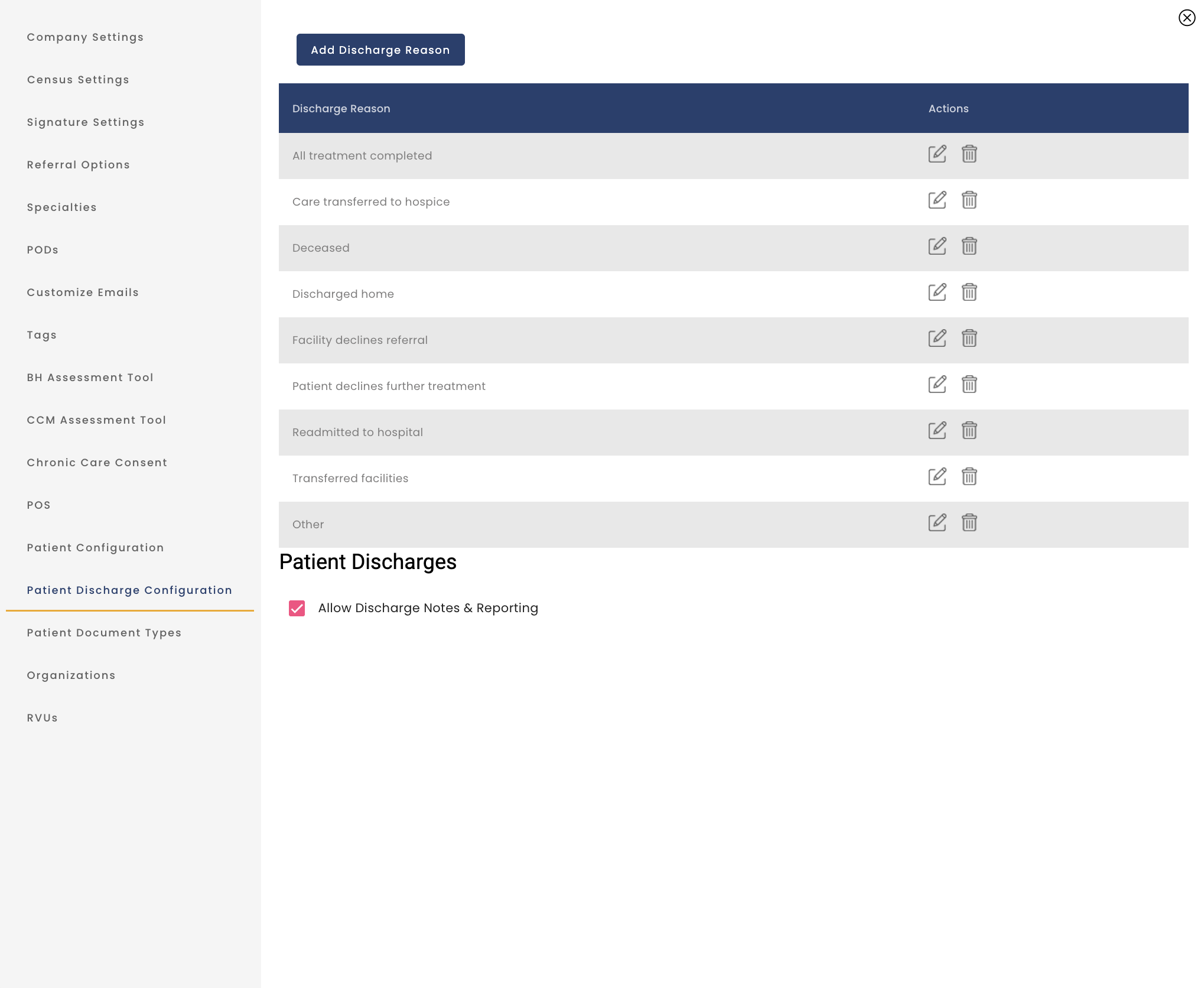Click the Add Discharge Reason button

380,50
